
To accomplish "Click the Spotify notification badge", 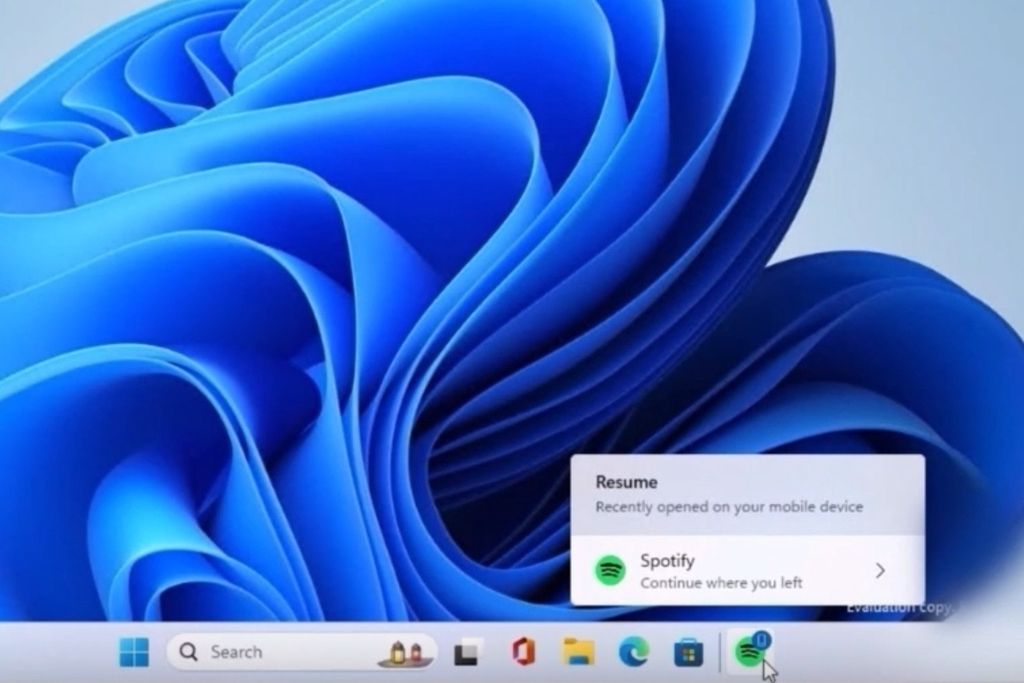I will coord(762,641).
